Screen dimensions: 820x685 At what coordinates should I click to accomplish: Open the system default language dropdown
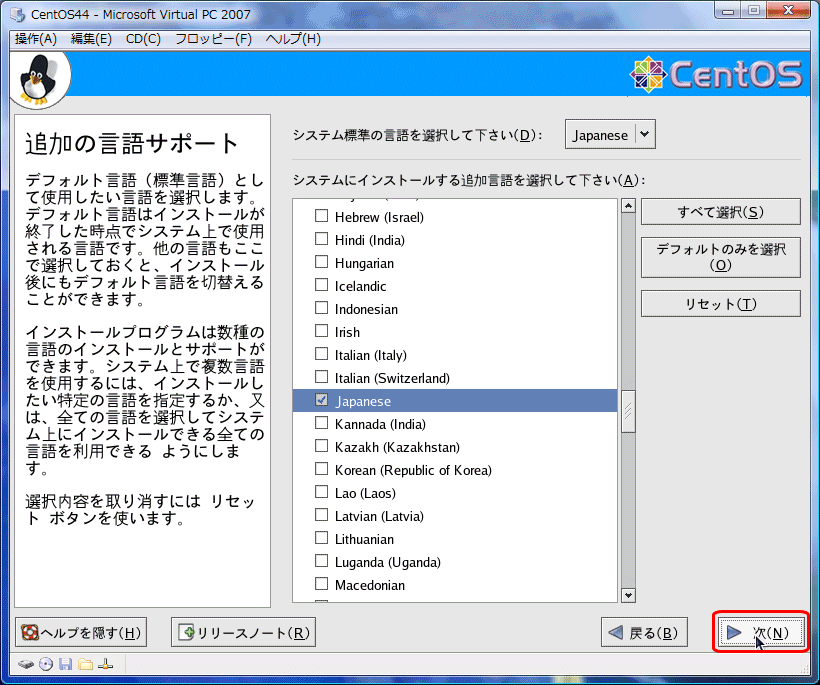[x=610, y=135]
